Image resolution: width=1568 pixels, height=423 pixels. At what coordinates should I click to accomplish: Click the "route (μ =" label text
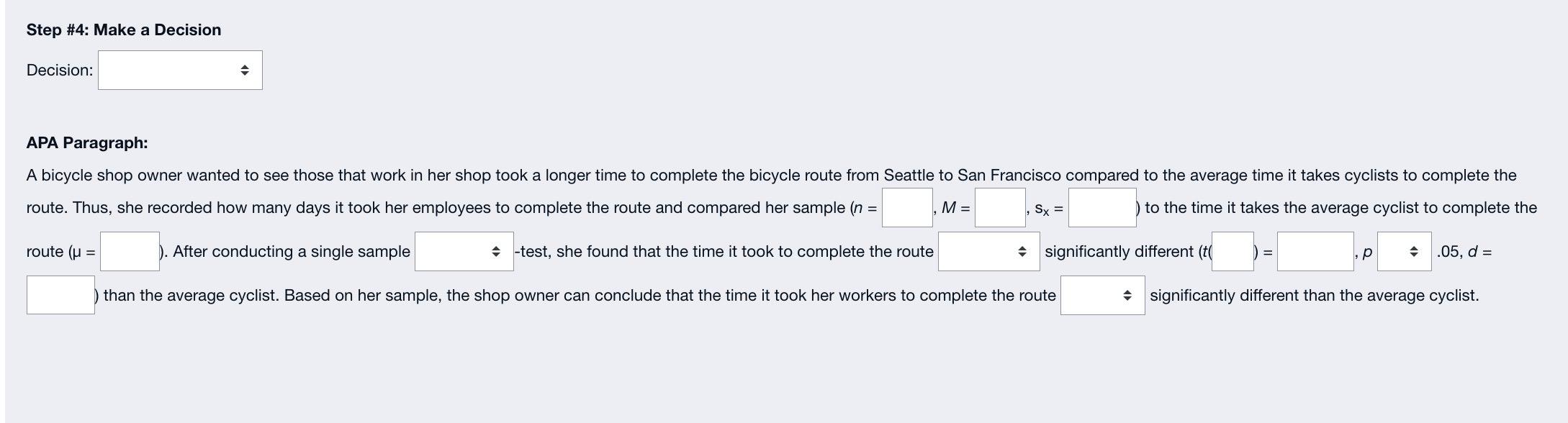tap(60, 252)
